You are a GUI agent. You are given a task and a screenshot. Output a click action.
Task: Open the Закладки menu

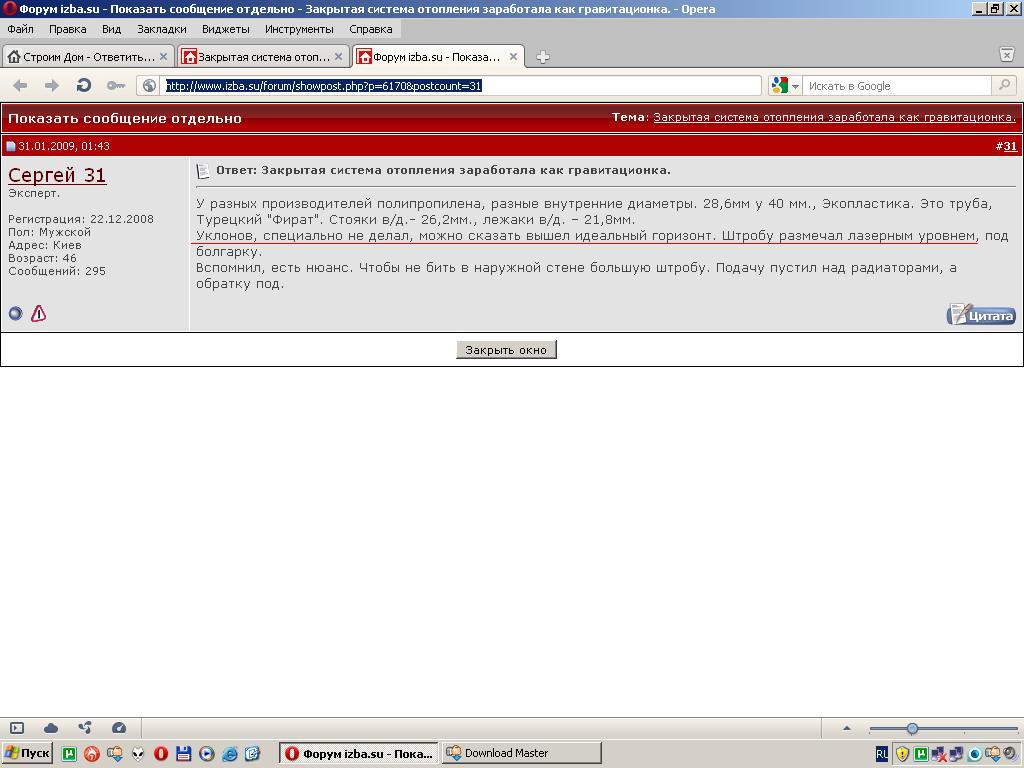[x=161, y=29]
